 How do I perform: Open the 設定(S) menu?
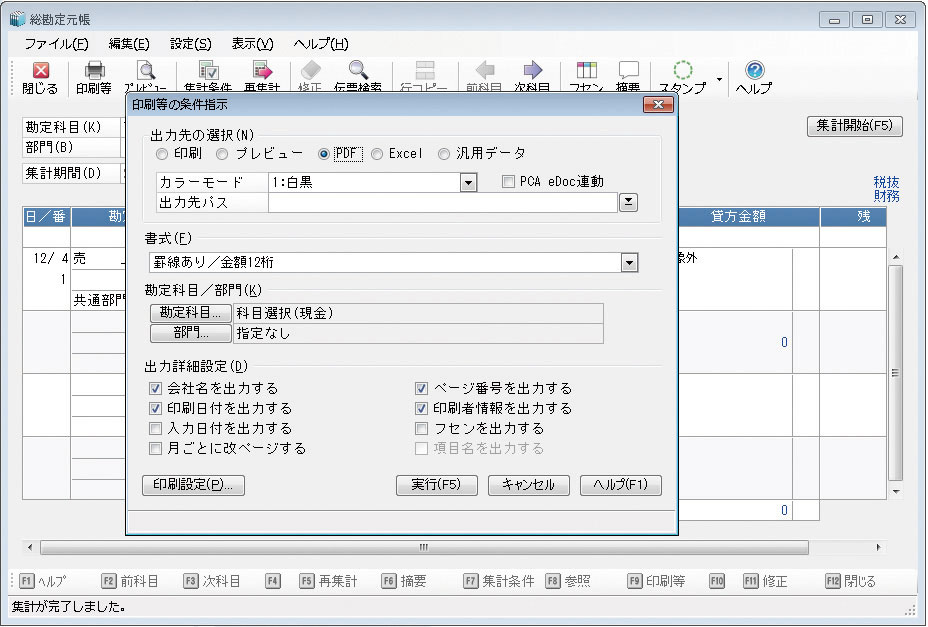click(191, 44)
